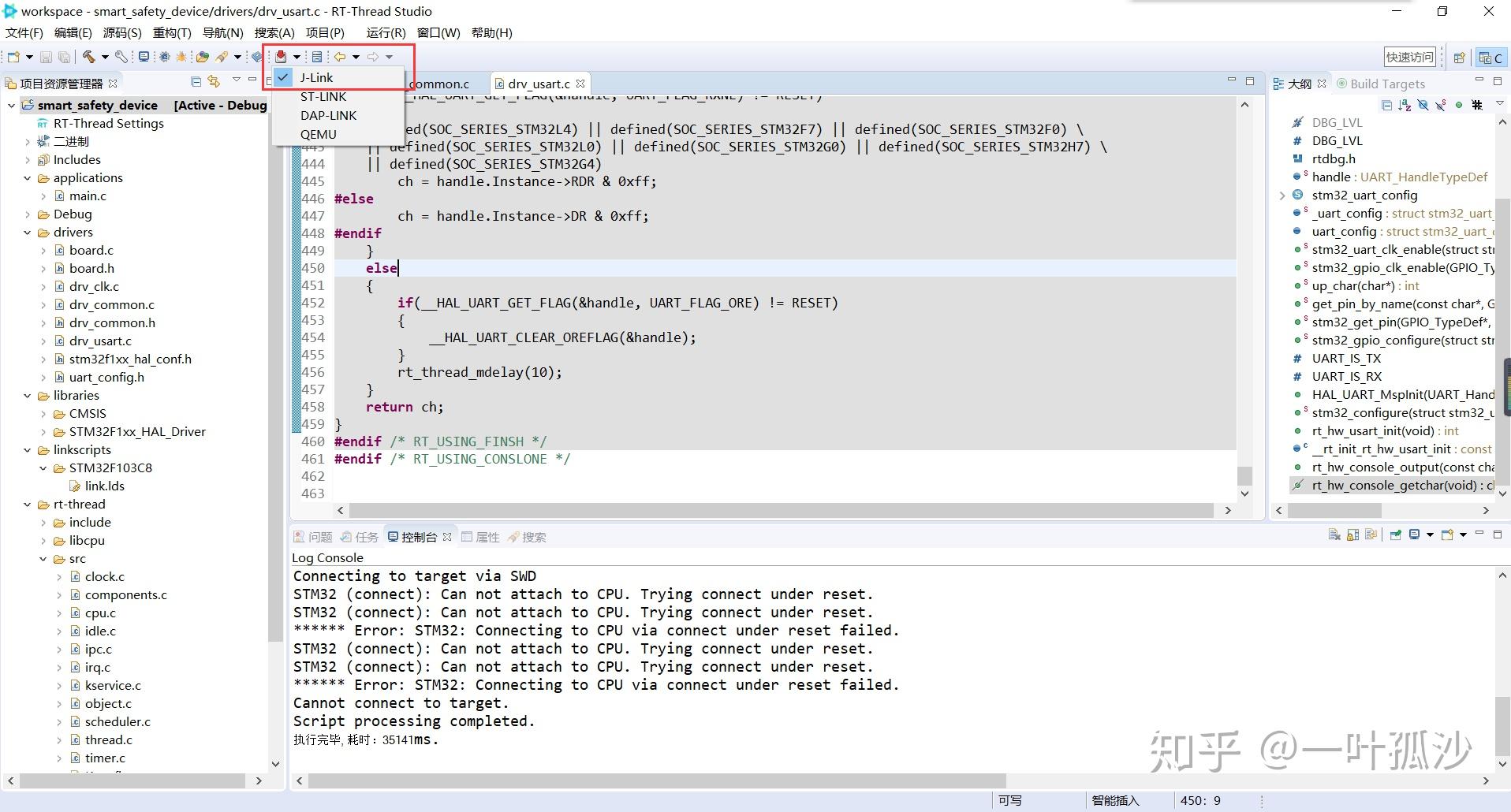Viewport: 1511px width, 812px height.
Task: Close the project explorer view
Action: coord(113,84)
